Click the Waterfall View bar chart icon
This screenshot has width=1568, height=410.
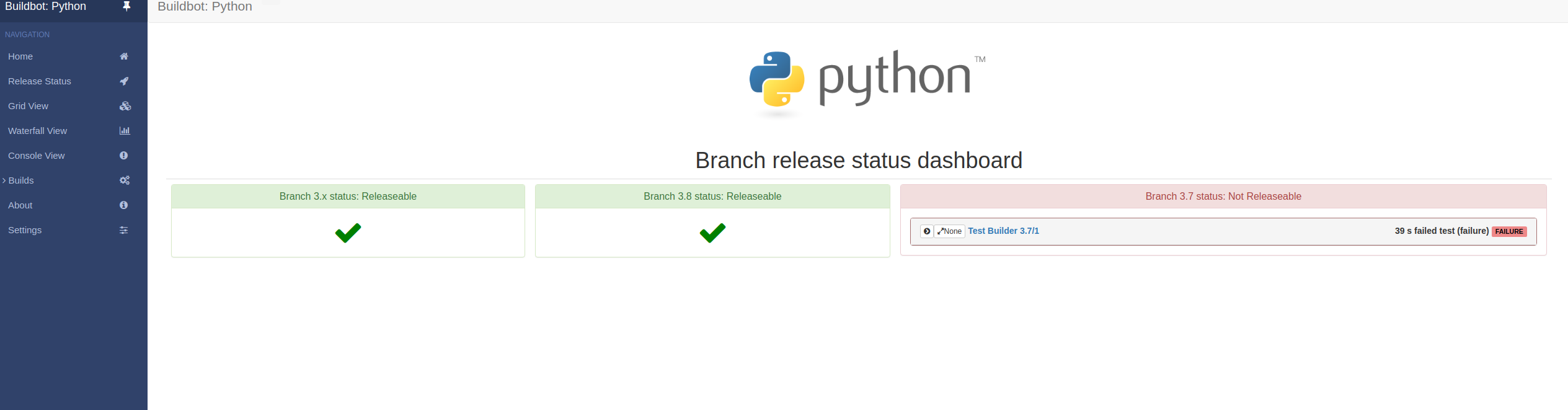[x=125, y=131]
